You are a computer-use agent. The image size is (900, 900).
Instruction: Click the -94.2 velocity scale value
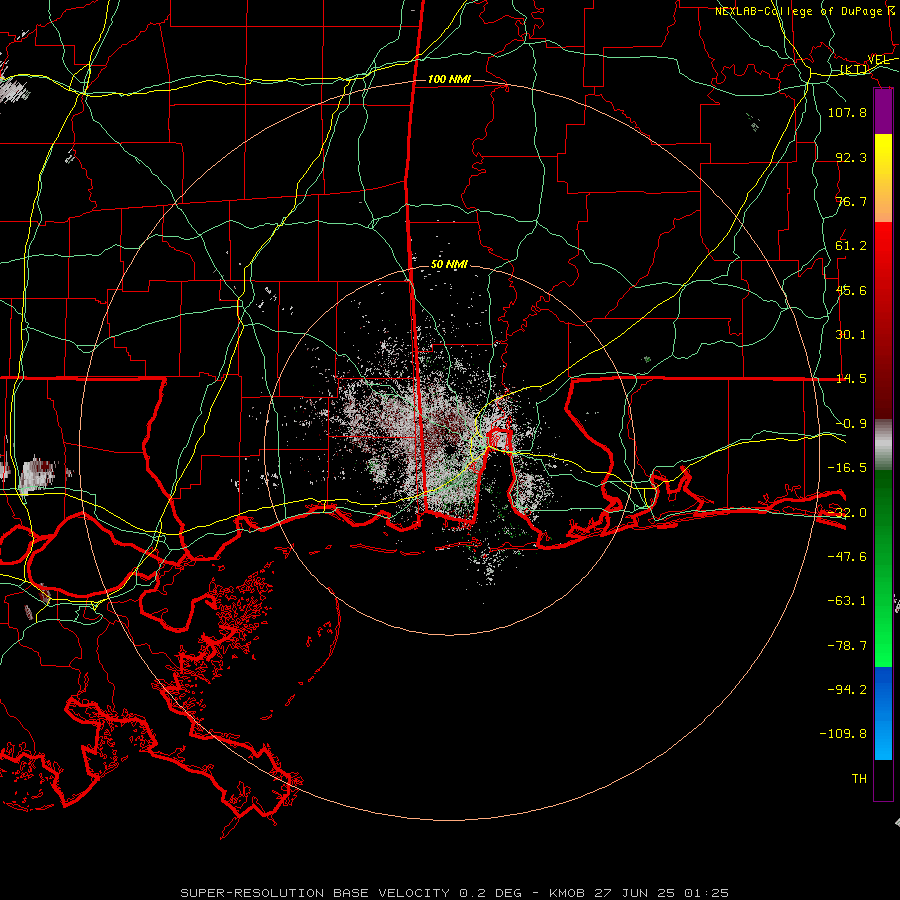[x=847, y=690]
